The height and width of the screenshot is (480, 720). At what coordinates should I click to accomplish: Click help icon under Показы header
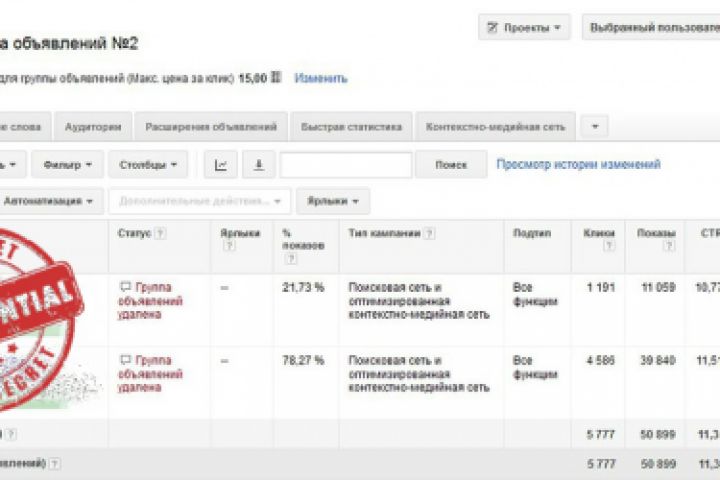coord(669,246)
